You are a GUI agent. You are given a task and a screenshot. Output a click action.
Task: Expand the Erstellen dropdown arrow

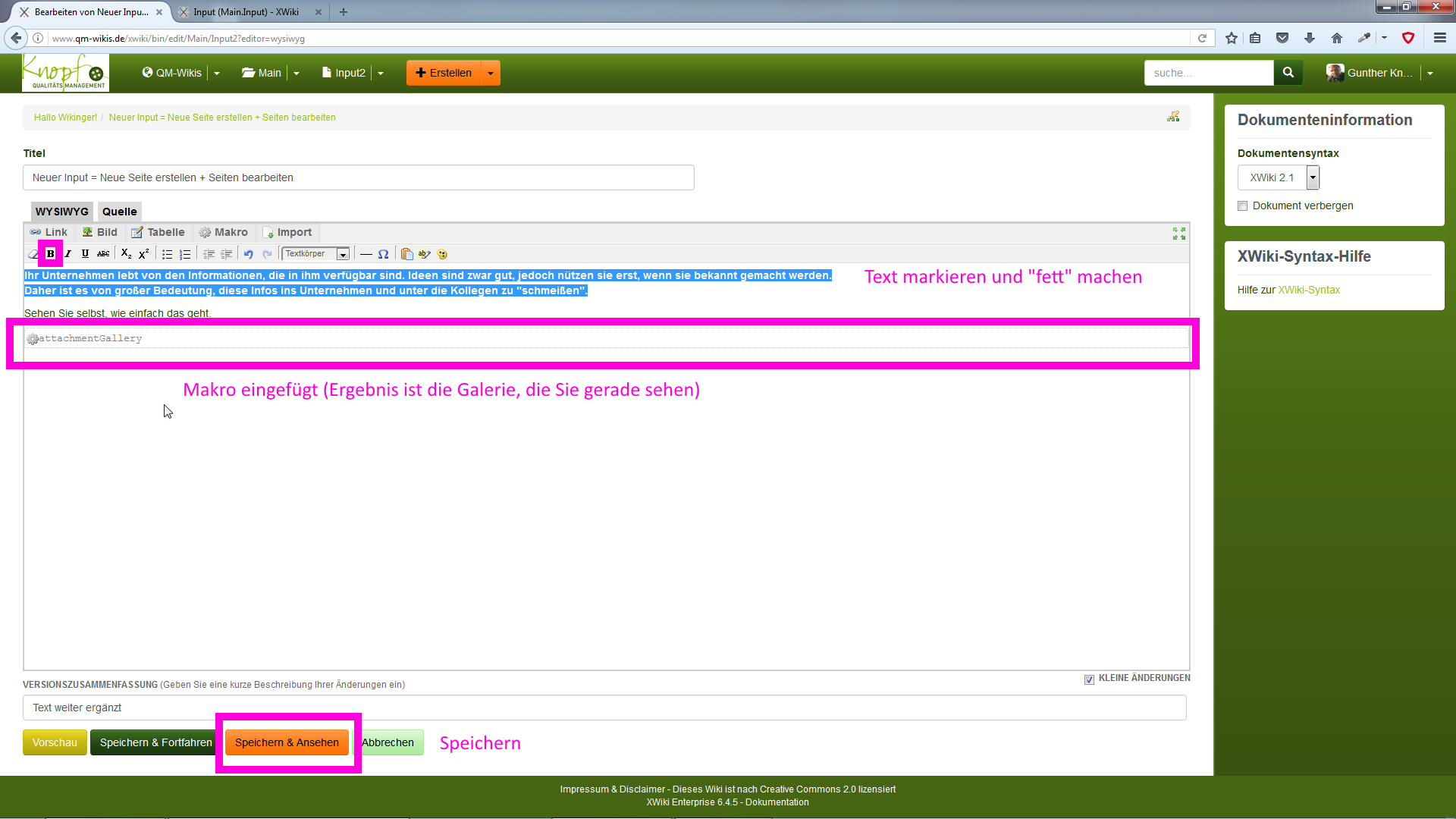[491, 74]
